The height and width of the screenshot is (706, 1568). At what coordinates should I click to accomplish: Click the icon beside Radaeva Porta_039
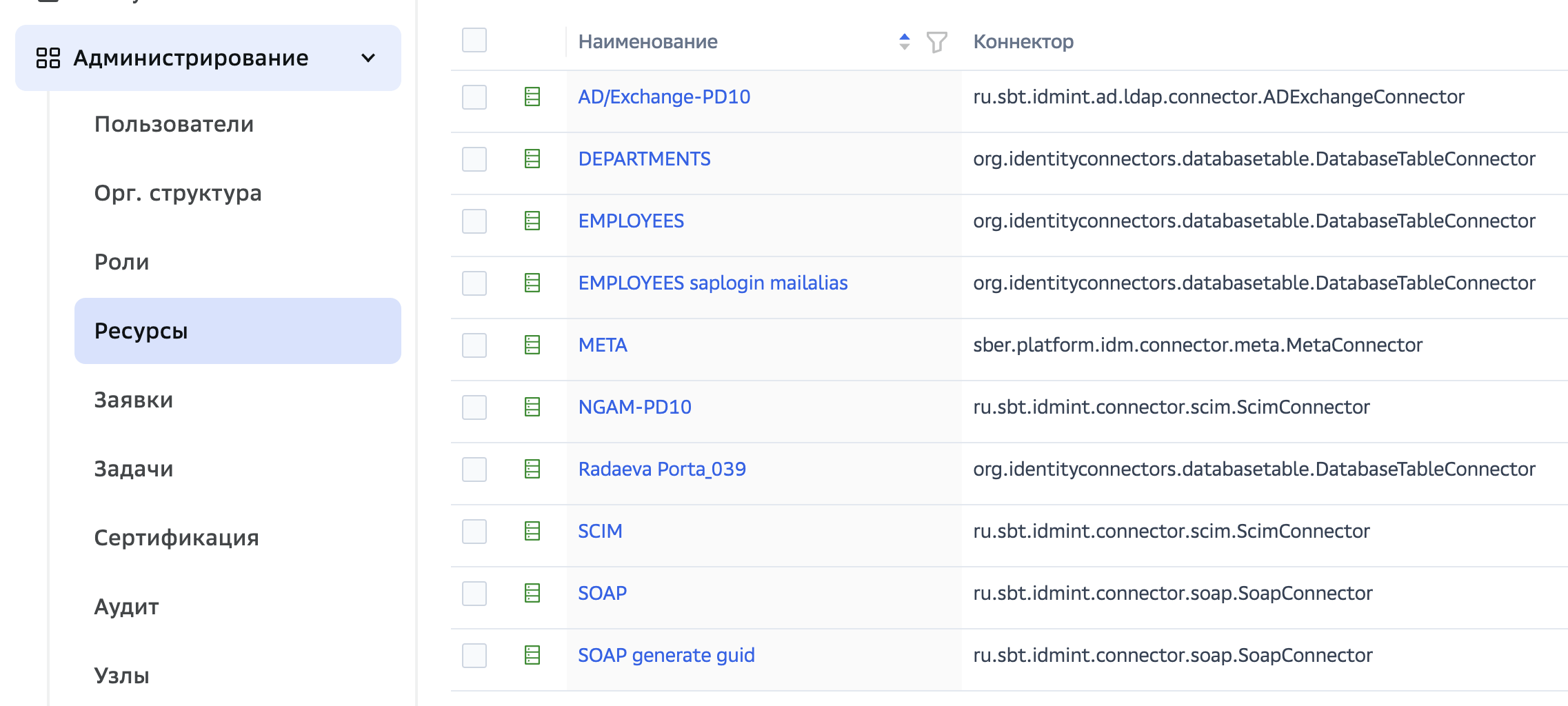(532, 469)
